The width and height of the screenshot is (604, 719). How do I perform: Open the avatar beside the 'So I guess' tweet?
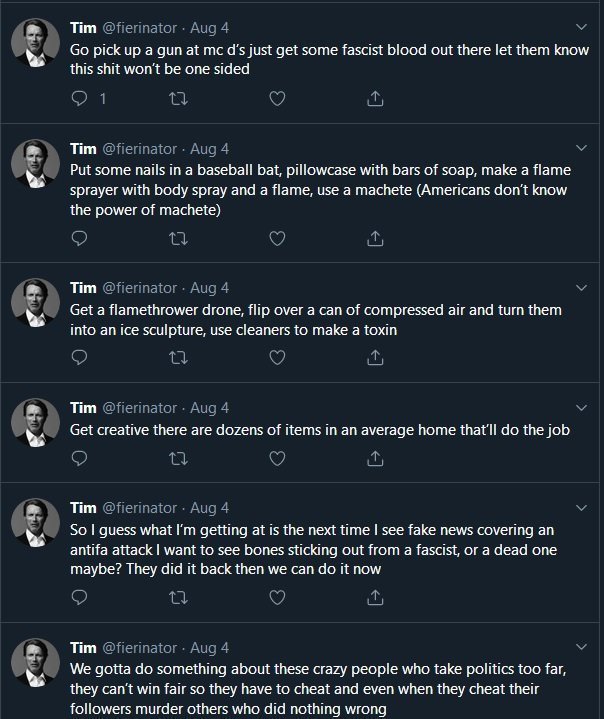click(35, 522)
